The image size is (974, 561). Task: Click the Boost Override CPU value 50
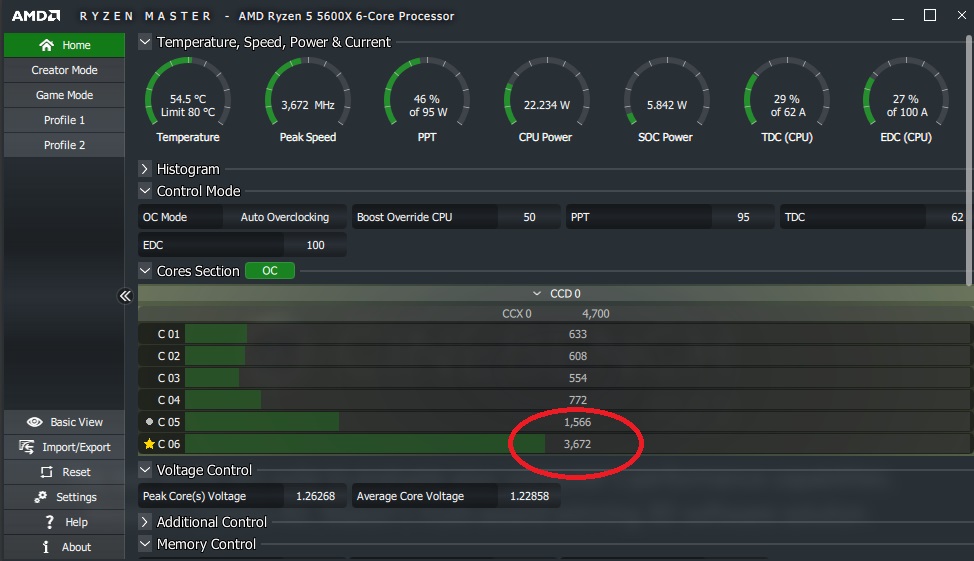(x=529, y=217)
